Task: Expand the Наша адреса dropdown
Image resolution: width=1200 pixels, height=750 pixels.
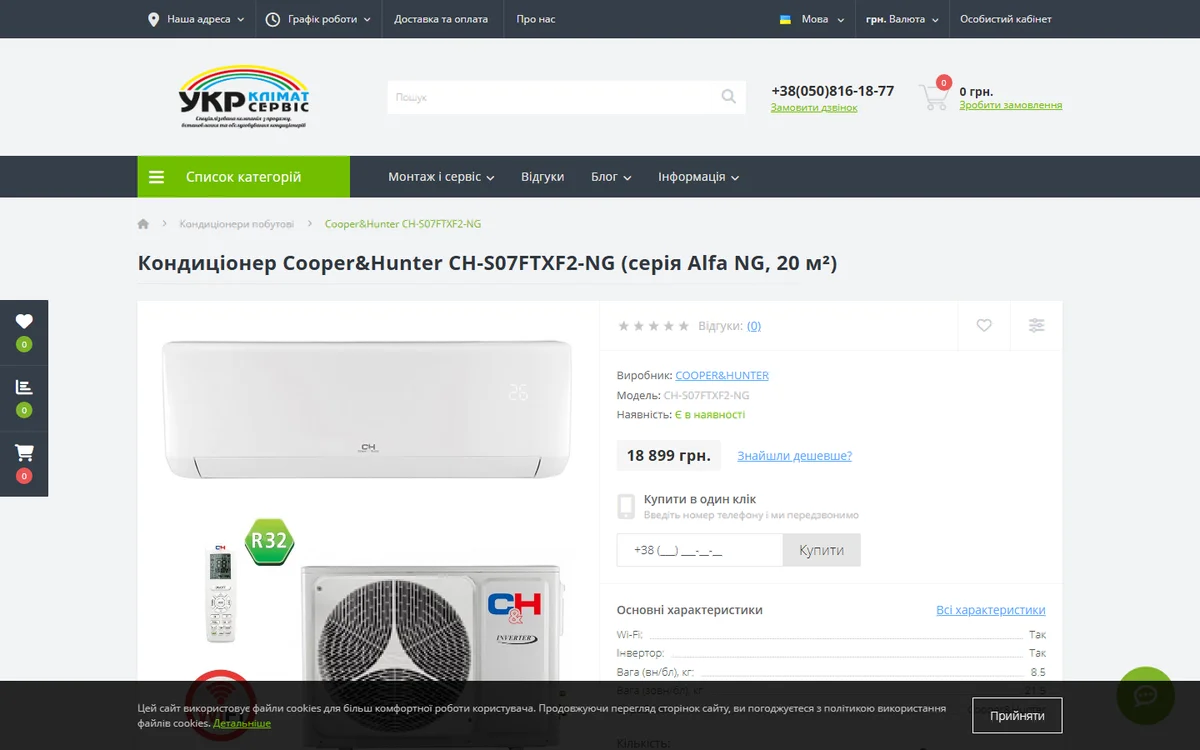Action: 196,19
